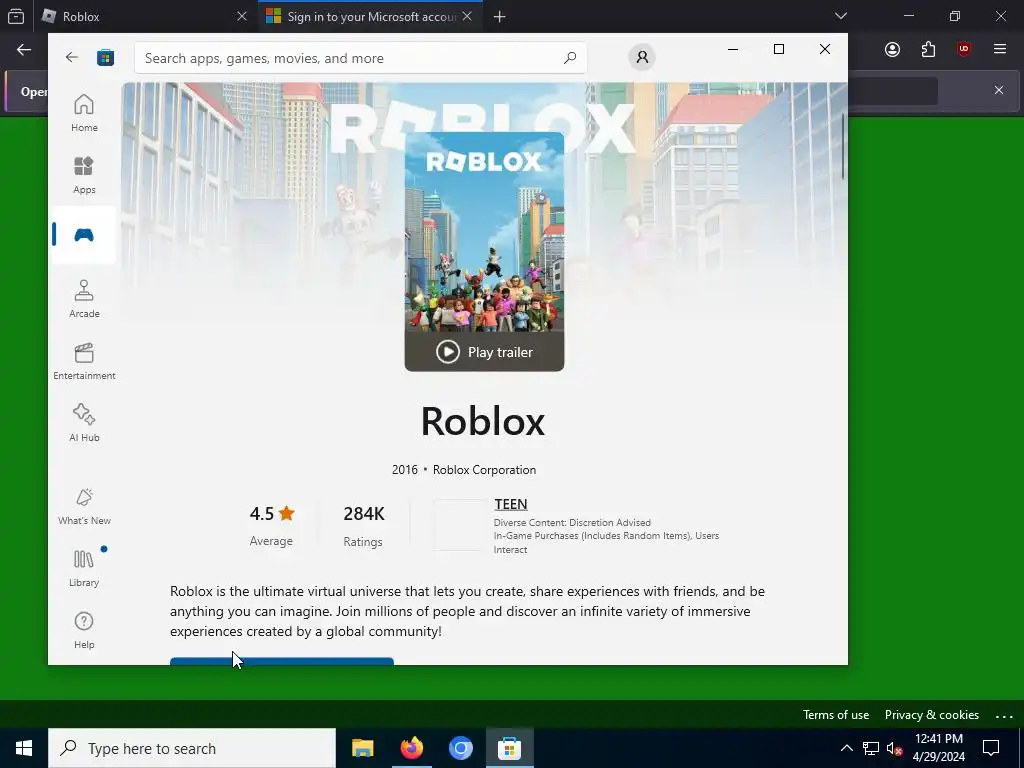The height and width of the screenshot is (768, 1024).
Task: Go back in the browser window
Action: click(x=24, y=50)
